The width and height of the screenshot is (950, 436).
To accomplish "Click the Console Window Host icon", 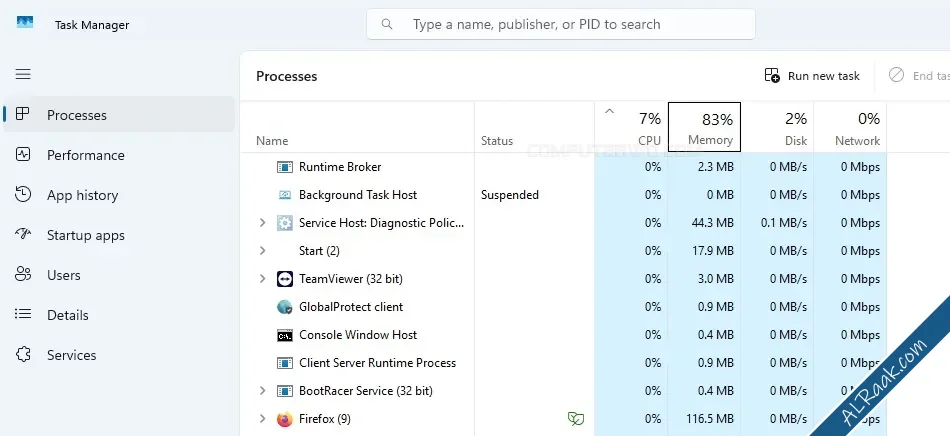I will click(285, 335).
